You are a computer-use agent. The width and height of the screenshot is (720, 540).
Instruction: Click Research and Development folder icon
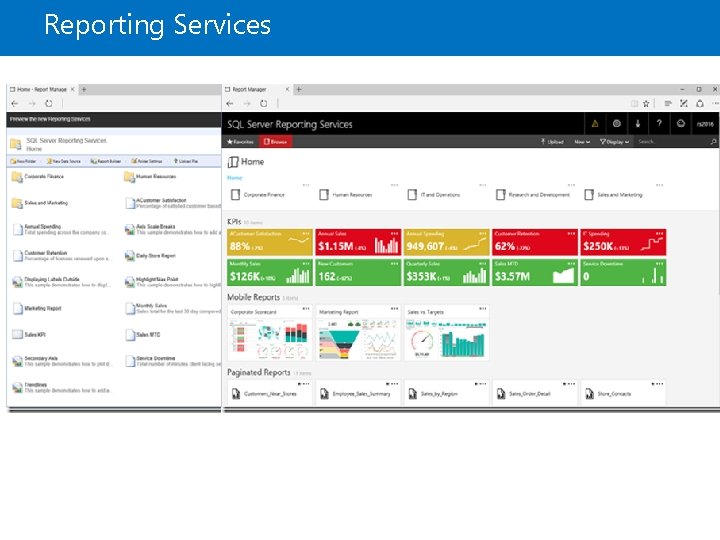click(501, 195)
